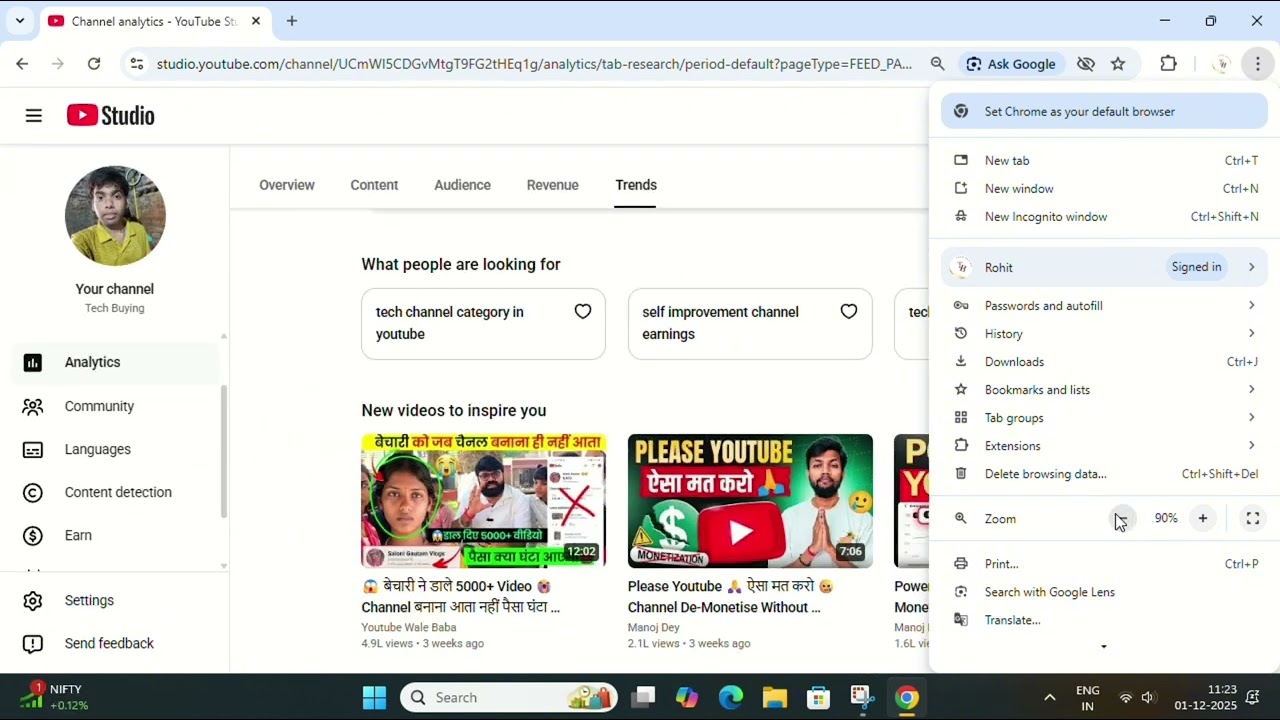Save 'self improvement channel earnings' heart

[849, 312]
